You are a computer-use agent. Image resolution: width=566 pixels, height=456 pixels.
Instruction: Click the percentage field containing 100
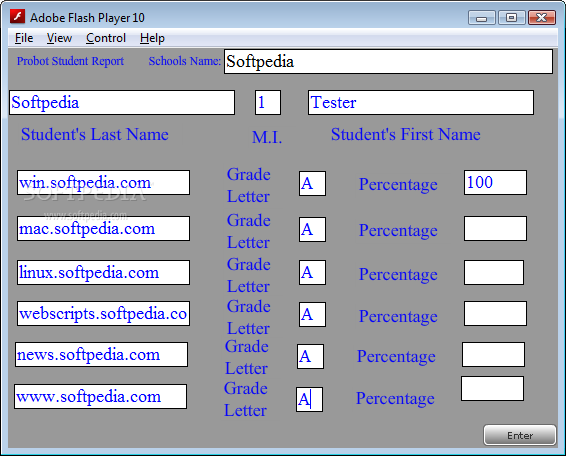click(x=495, y=182)
